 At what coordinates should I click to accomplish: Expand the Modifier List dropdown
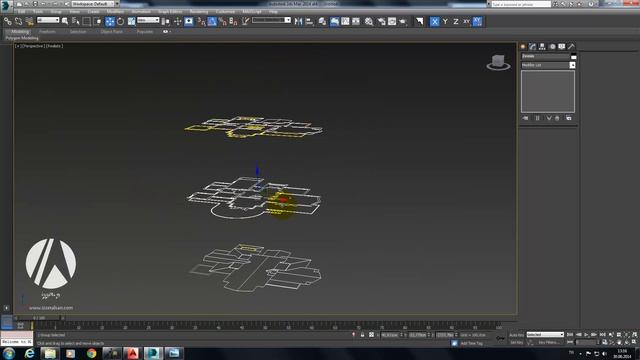548,65
